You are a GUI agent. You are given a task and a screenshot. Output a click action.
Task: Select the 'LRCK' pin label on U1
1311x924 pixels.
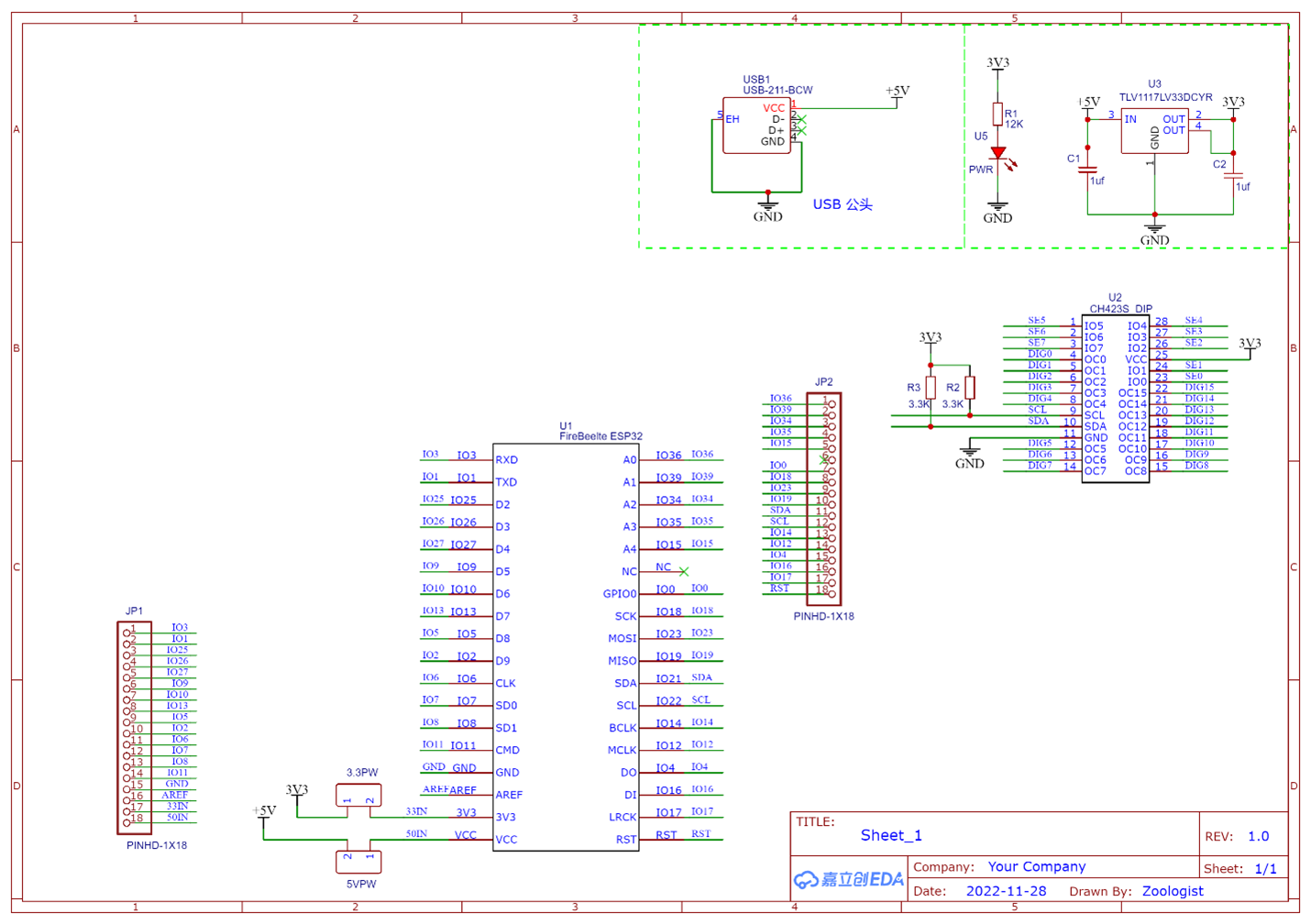623,817
